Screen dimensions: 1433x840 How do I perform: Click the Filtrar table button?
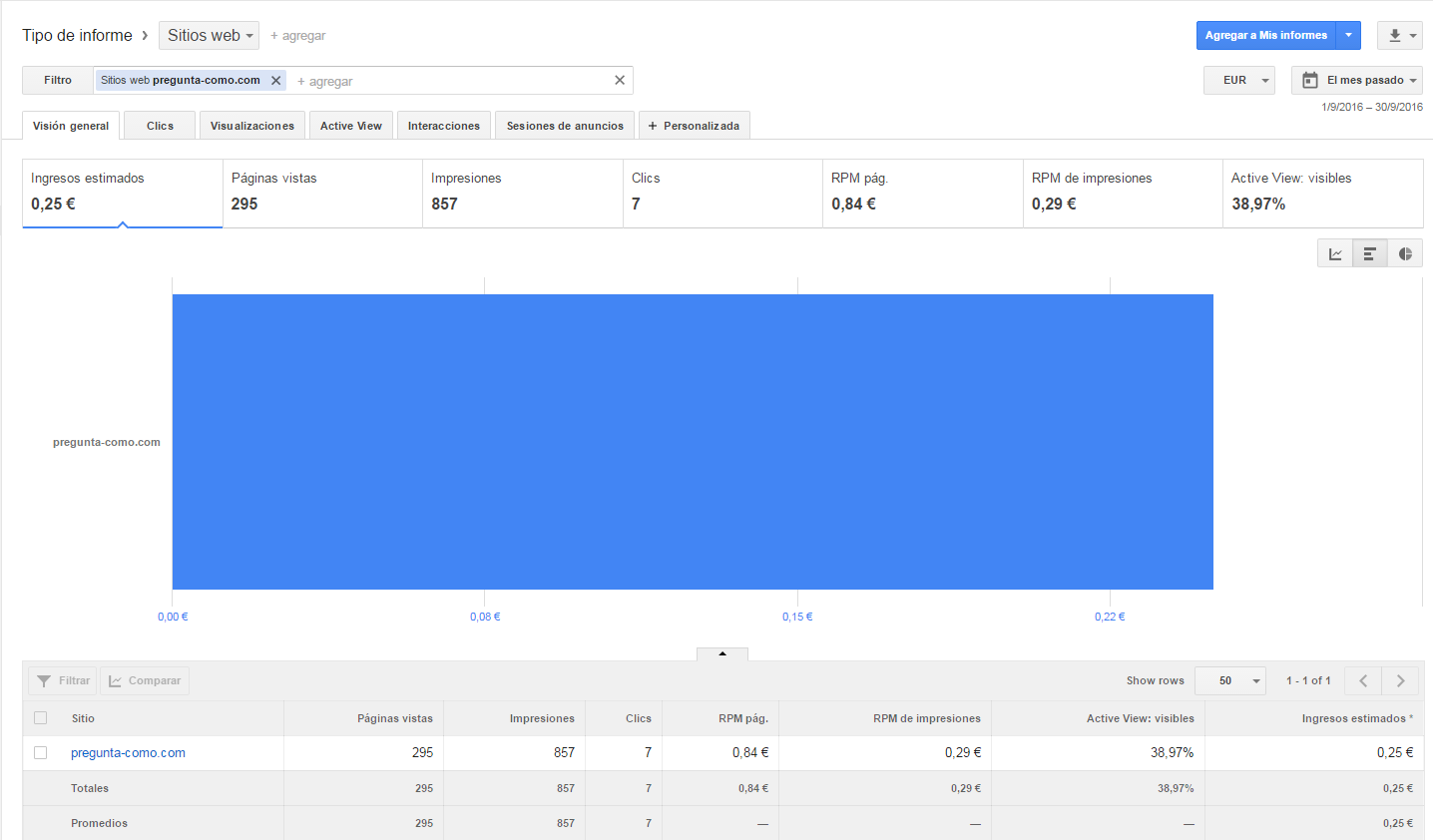click(63, 680)
